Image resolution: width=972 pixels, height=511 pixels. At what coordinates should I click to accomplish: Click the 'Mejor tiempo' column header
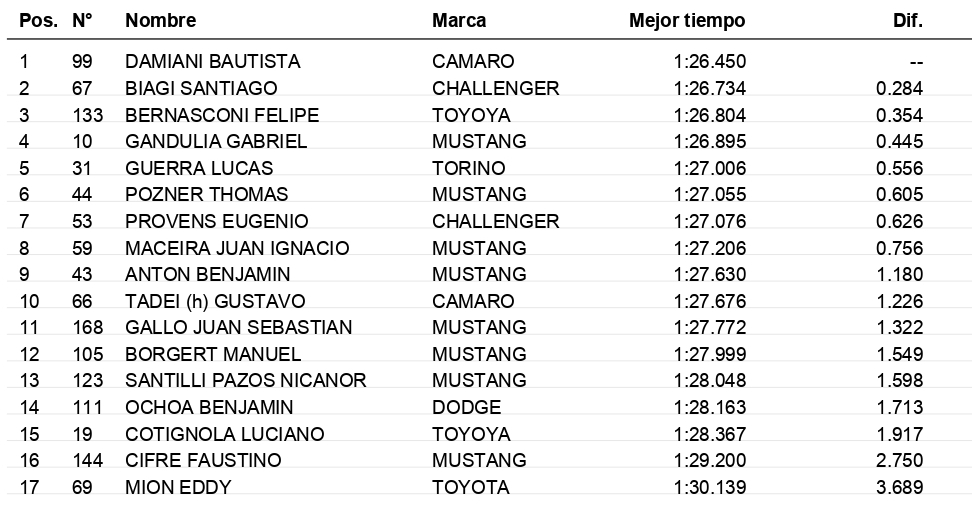click(687, 20)
